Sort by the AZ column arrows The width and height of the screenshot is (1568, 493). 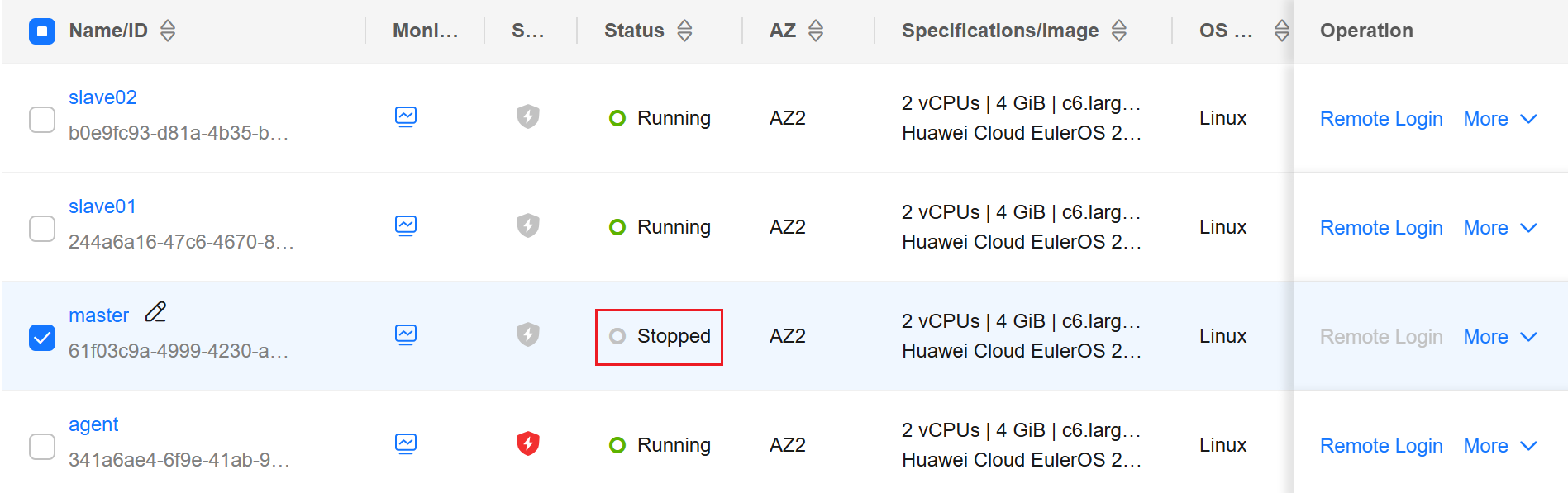(x=816, y=31)
